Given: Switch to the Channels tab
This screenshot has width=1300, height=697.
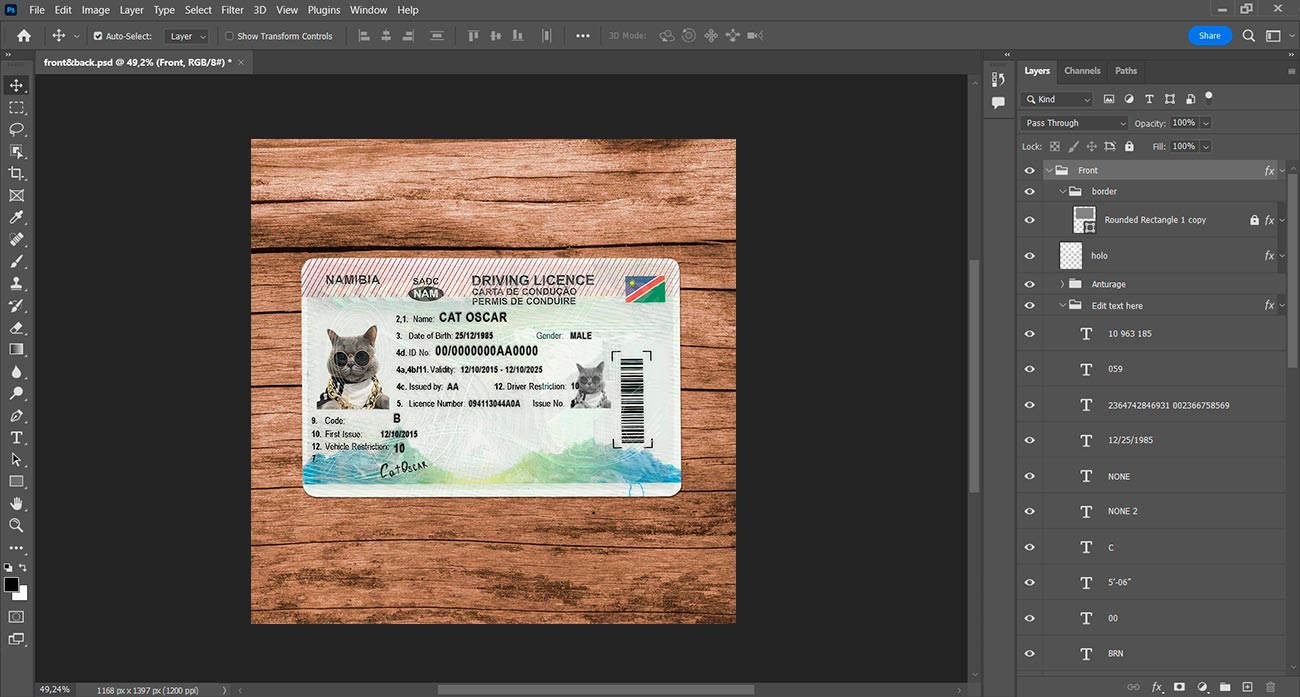Looking at the screenshot, I should (1082, 71).
